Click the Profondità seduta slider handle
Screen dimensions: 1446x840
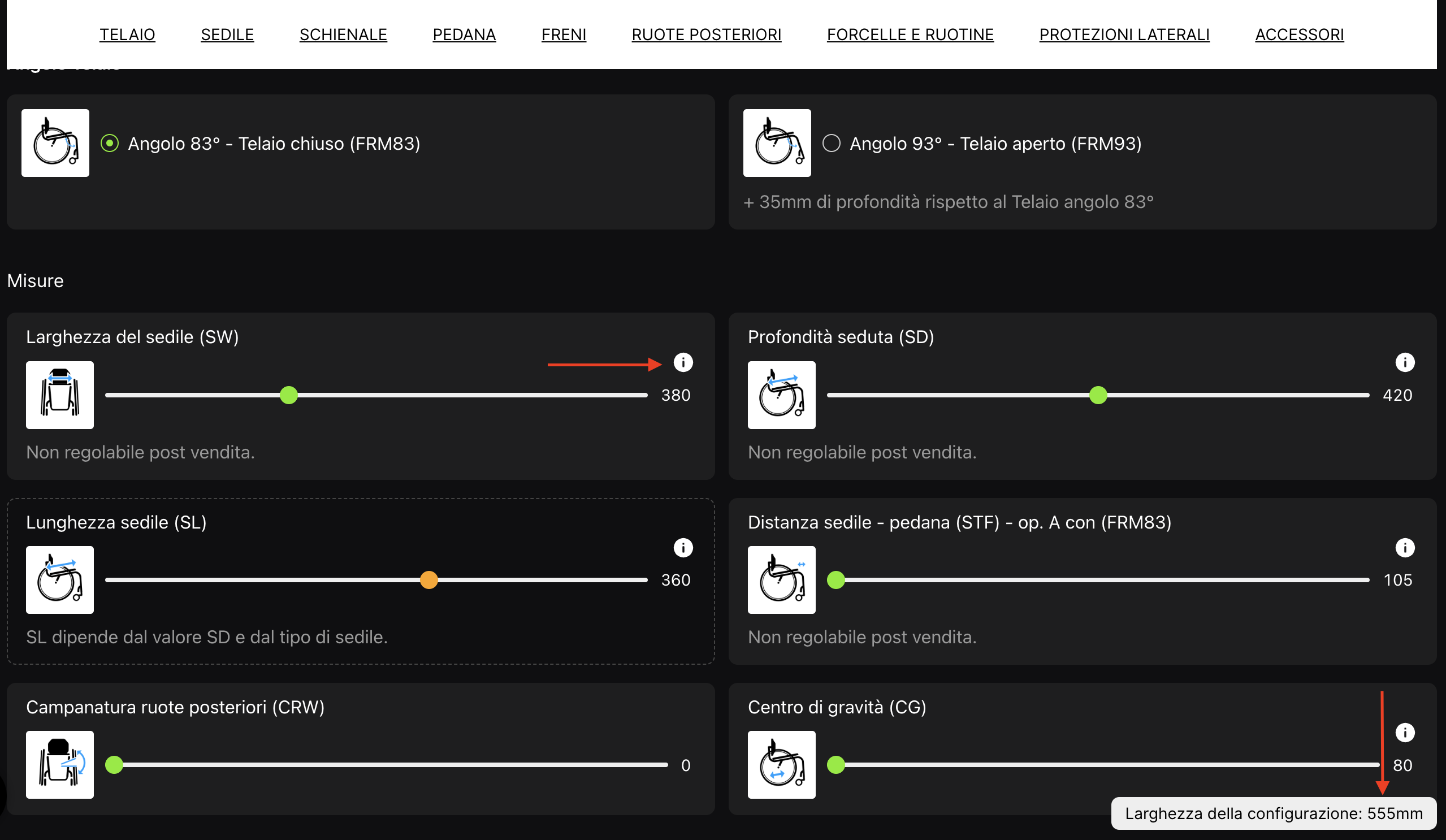point(1097,395)
